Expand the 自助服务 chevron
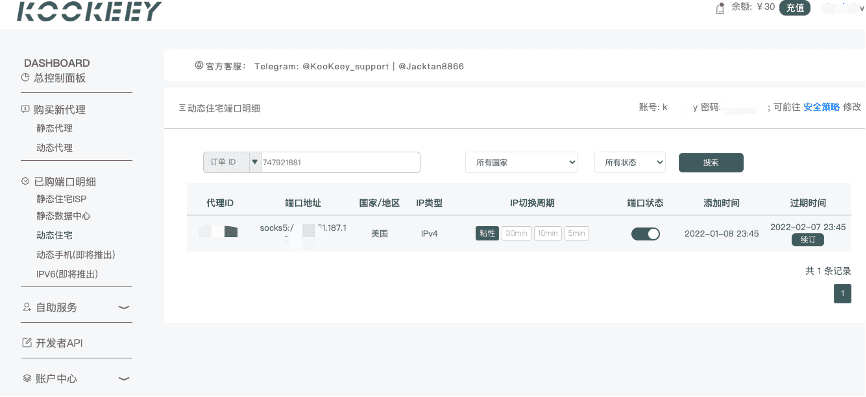The width and height of the screenshot is (866, 397). (x=124, y=308)
